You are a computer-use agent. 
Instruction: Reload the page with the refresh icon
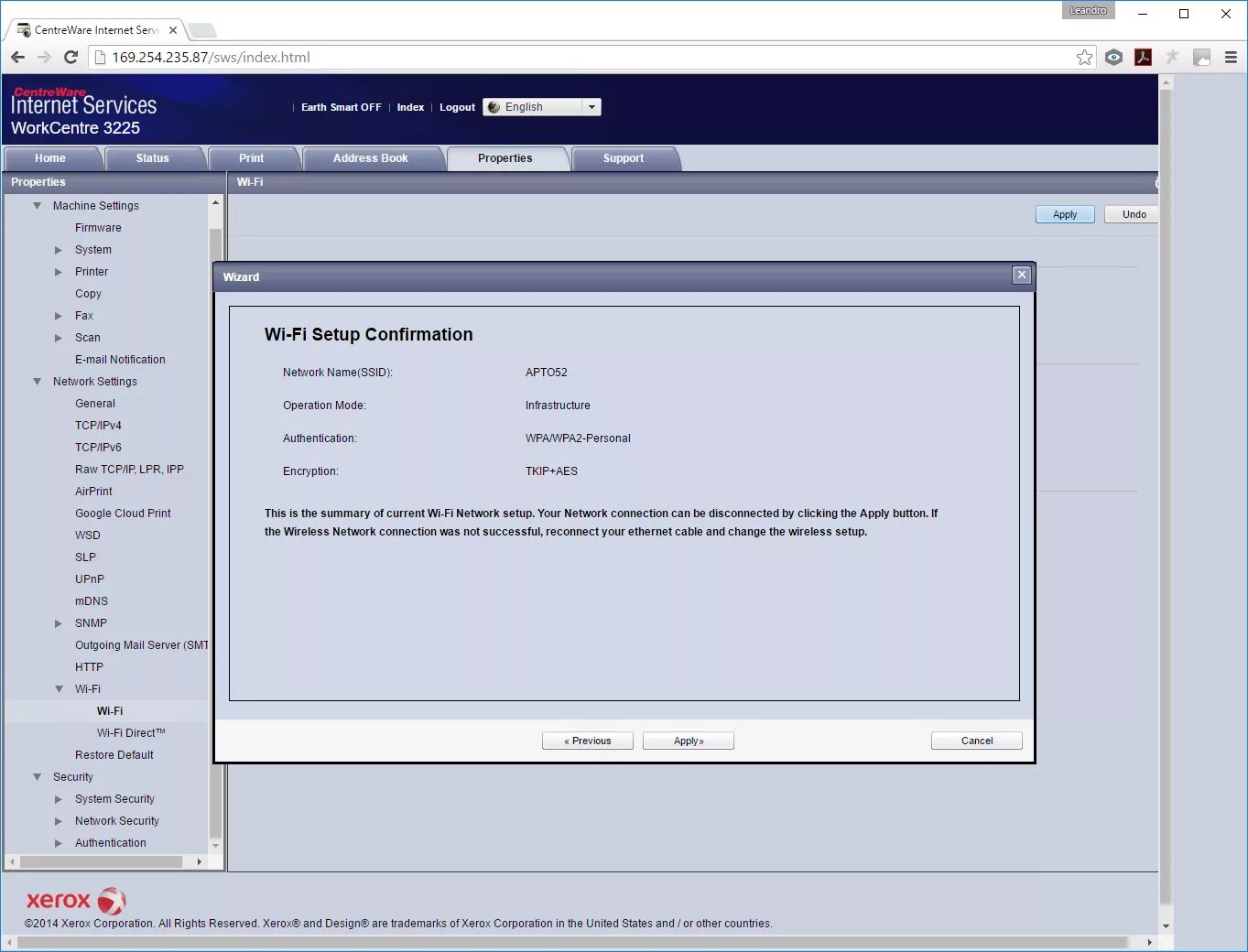(71, 58)
